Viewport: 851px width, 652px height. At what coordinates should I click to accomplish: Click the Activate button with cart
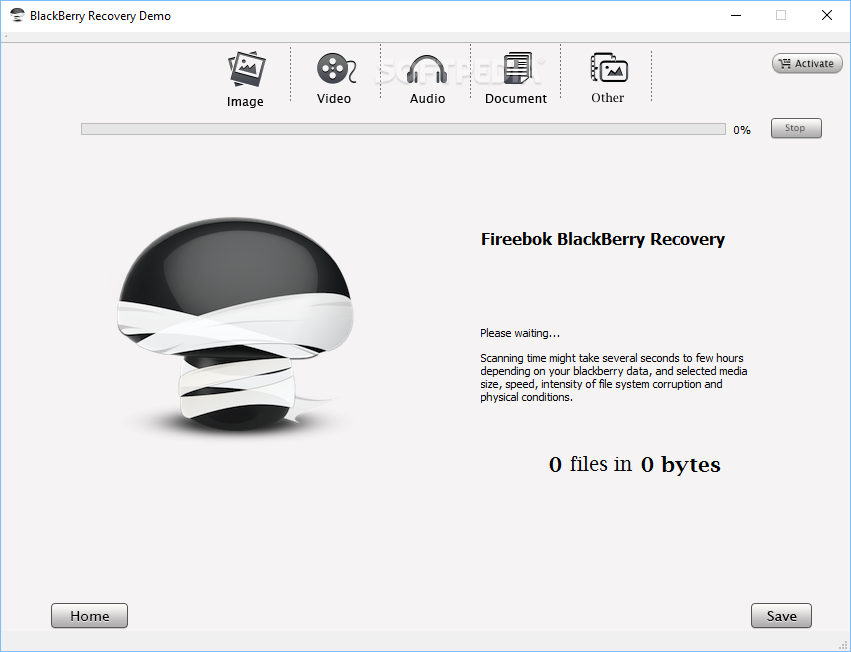point(807,64)
